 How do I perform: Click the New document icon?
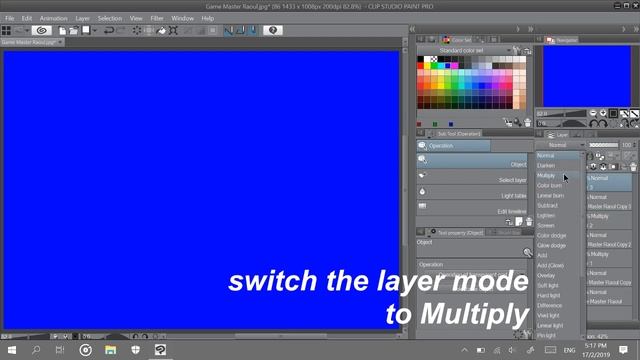coord(62,30)
